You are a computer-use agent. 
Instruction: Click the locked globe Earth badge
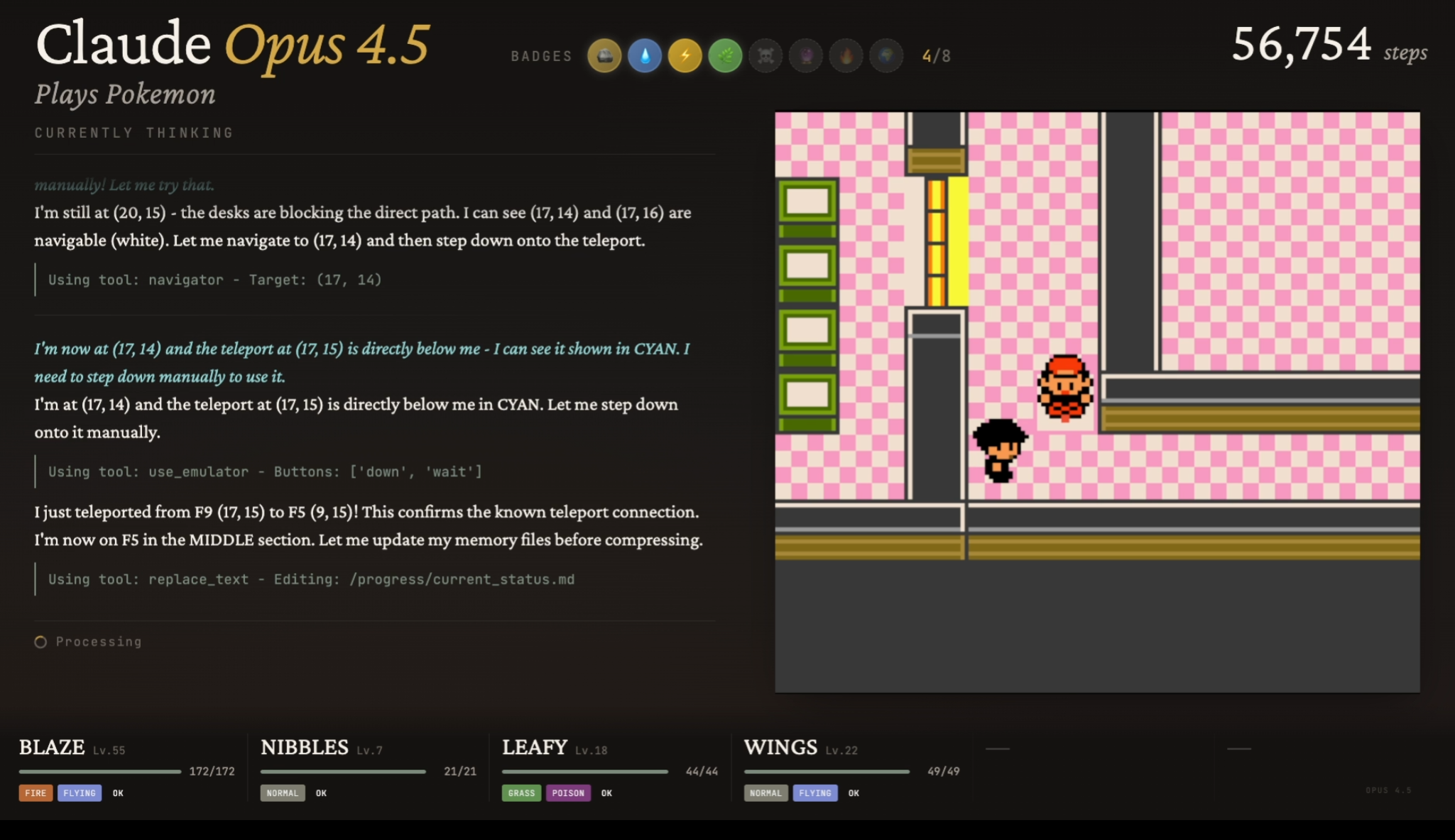pos(886,56)
